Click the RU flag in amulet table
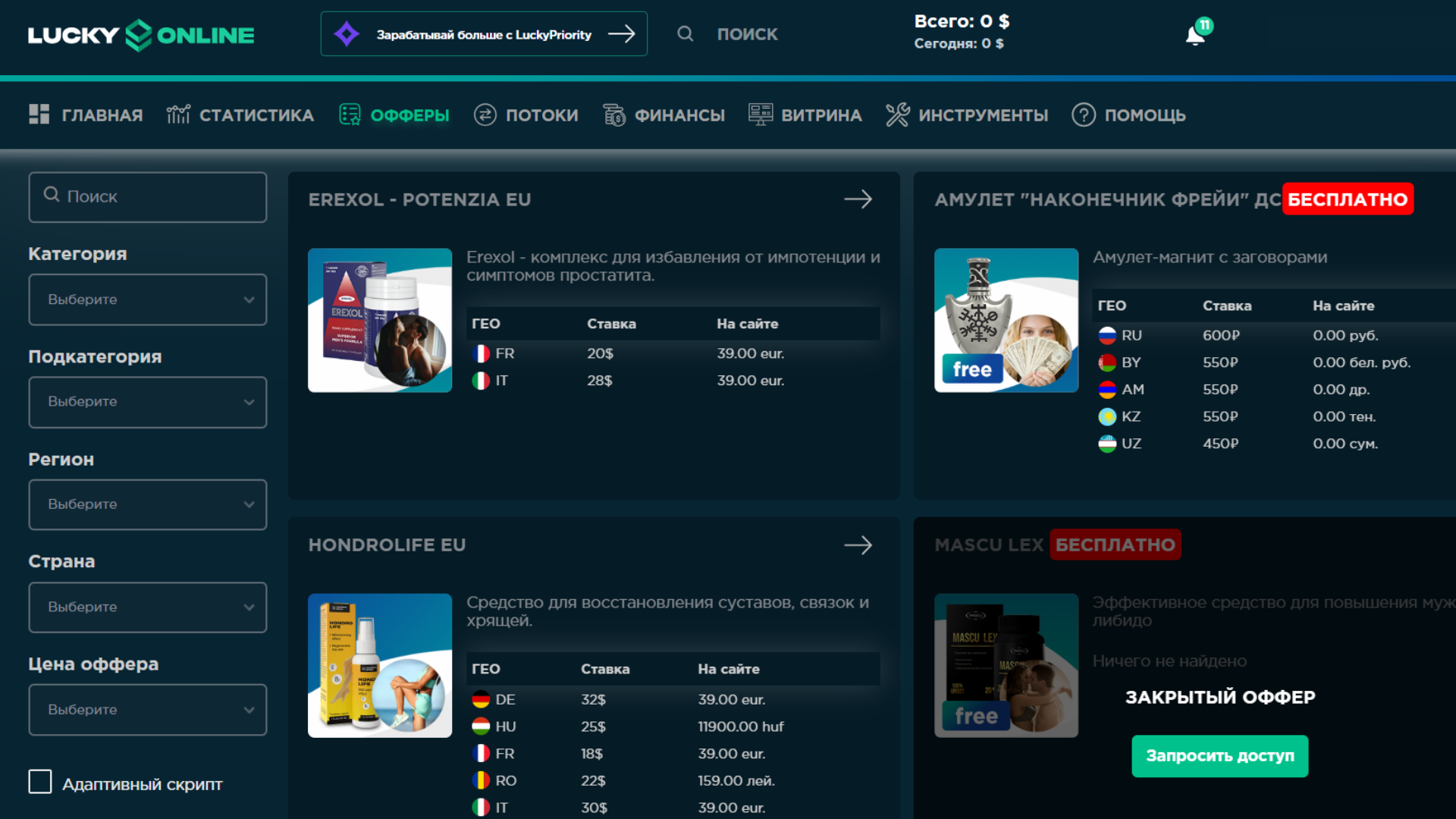 [x=1107, y=335]
